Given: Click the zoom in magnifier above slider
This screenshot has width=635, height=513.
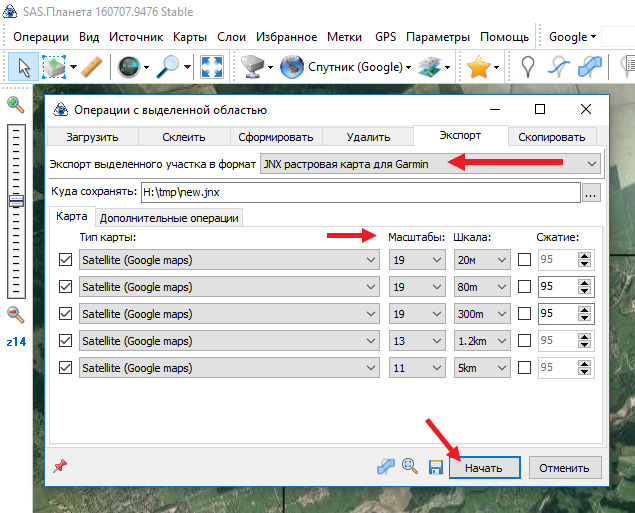Looking at the screenshot, I should click(x=16, y=104).
